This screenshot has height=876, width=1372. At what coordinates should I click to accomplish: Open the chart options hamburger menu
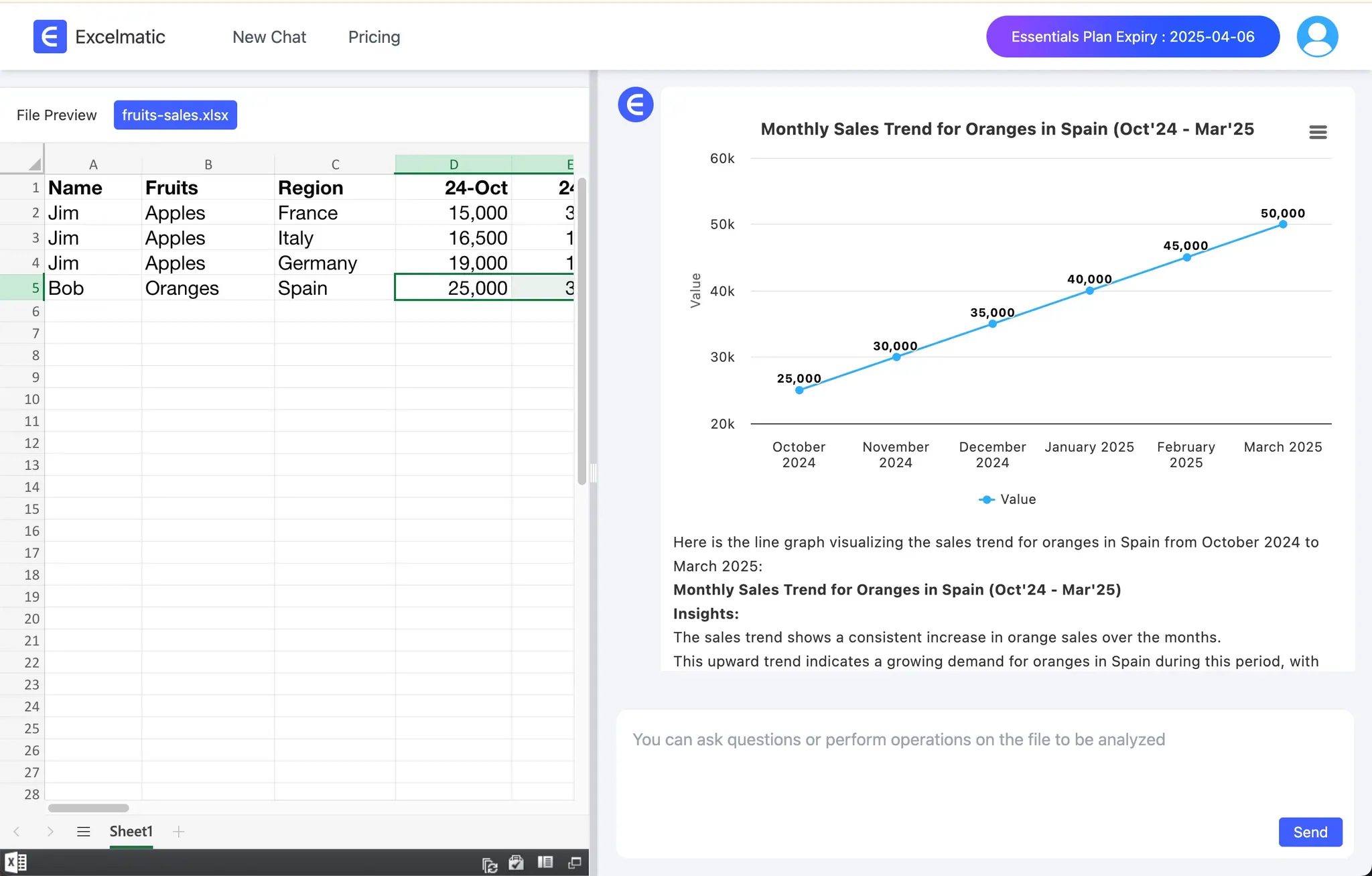pos(1317,131)
